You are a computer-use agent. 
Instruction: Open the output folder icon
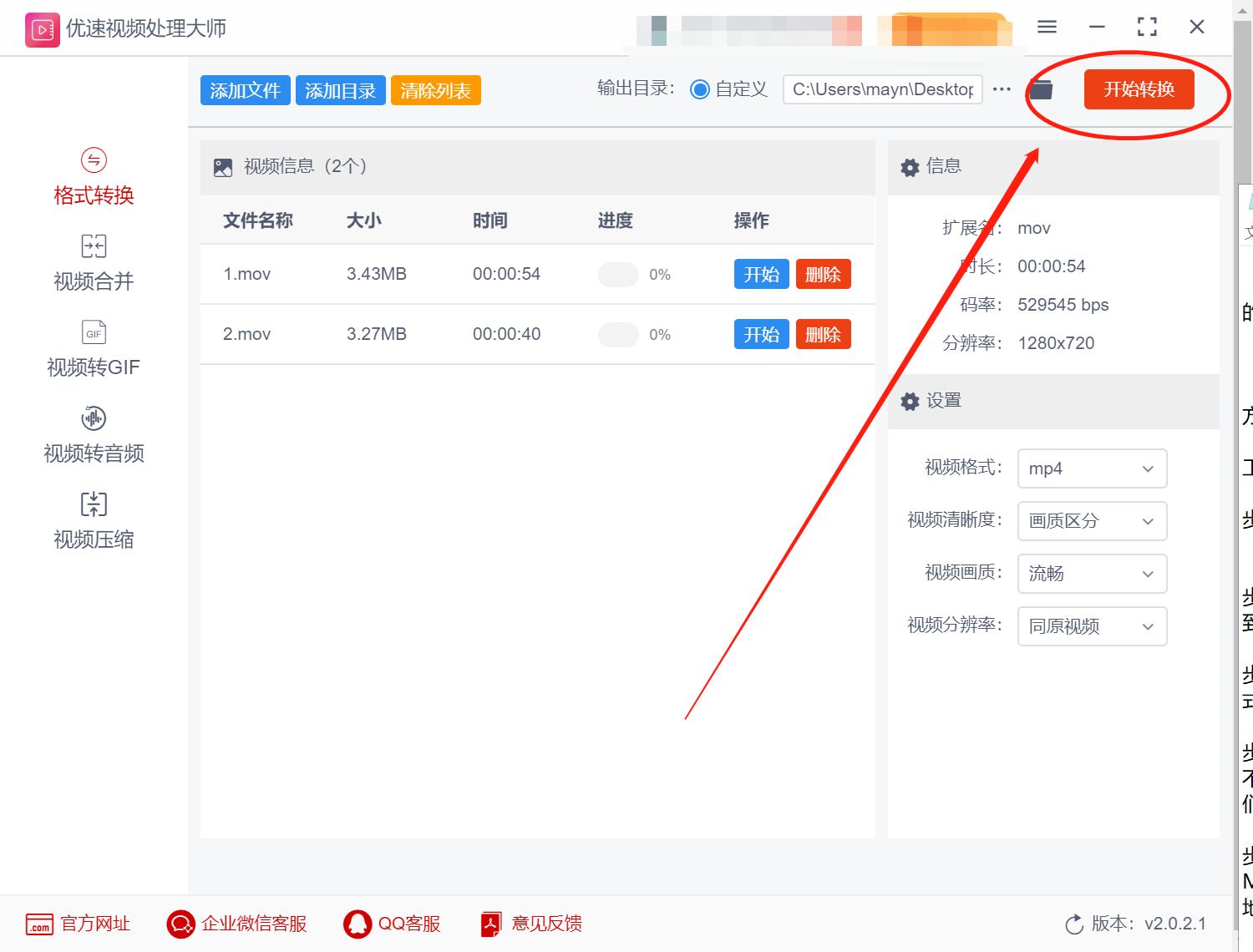[1040, 89]
